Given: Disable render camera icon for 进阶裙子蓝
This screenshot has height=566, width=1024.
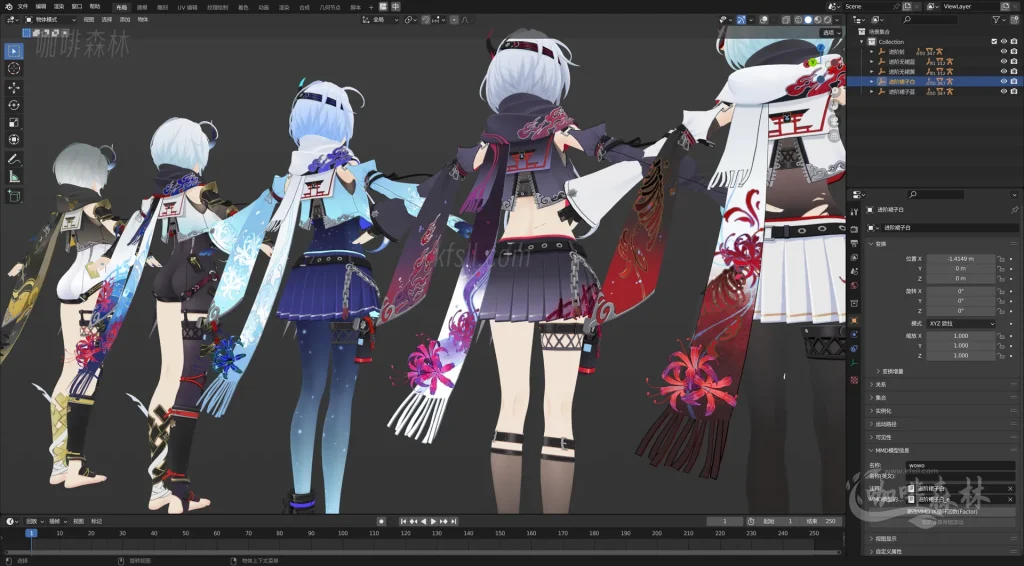Looking at the screenshot, I should (1014, 91).
